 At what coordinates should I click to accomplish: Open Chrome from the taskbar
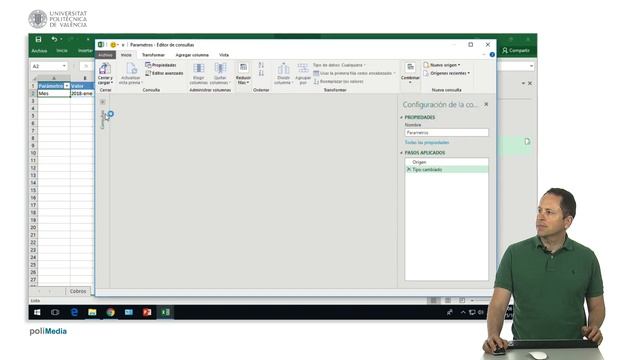(111, 312)
